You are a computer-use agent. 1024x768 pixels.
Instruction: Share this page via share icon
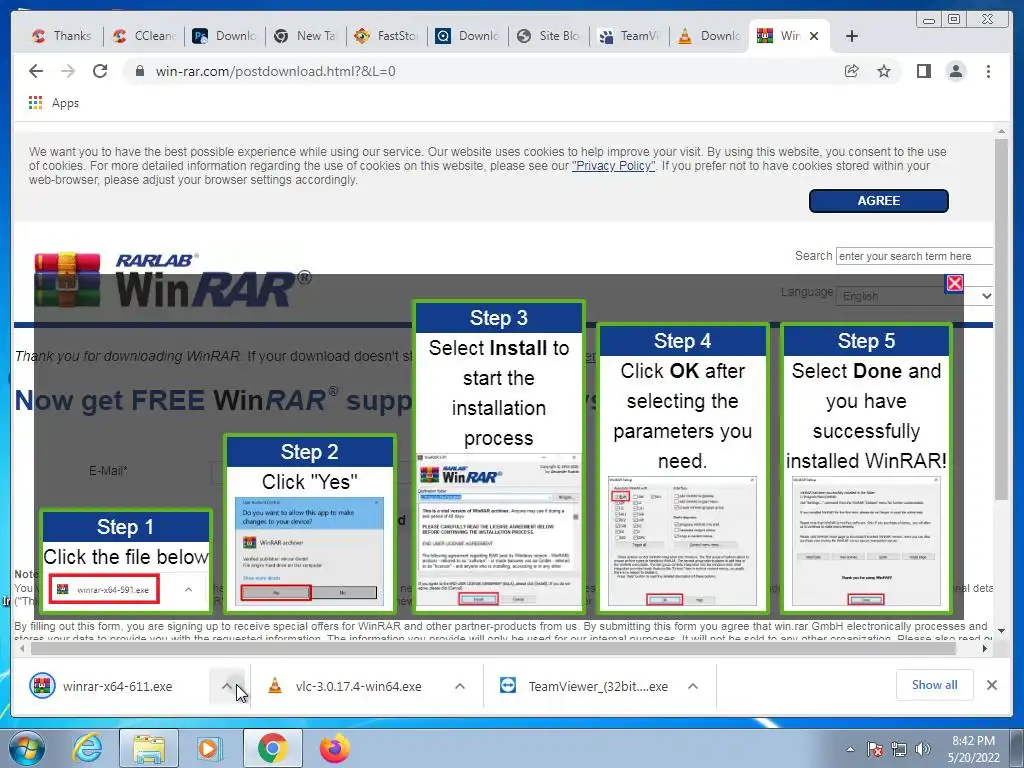(x=852, y=71)
